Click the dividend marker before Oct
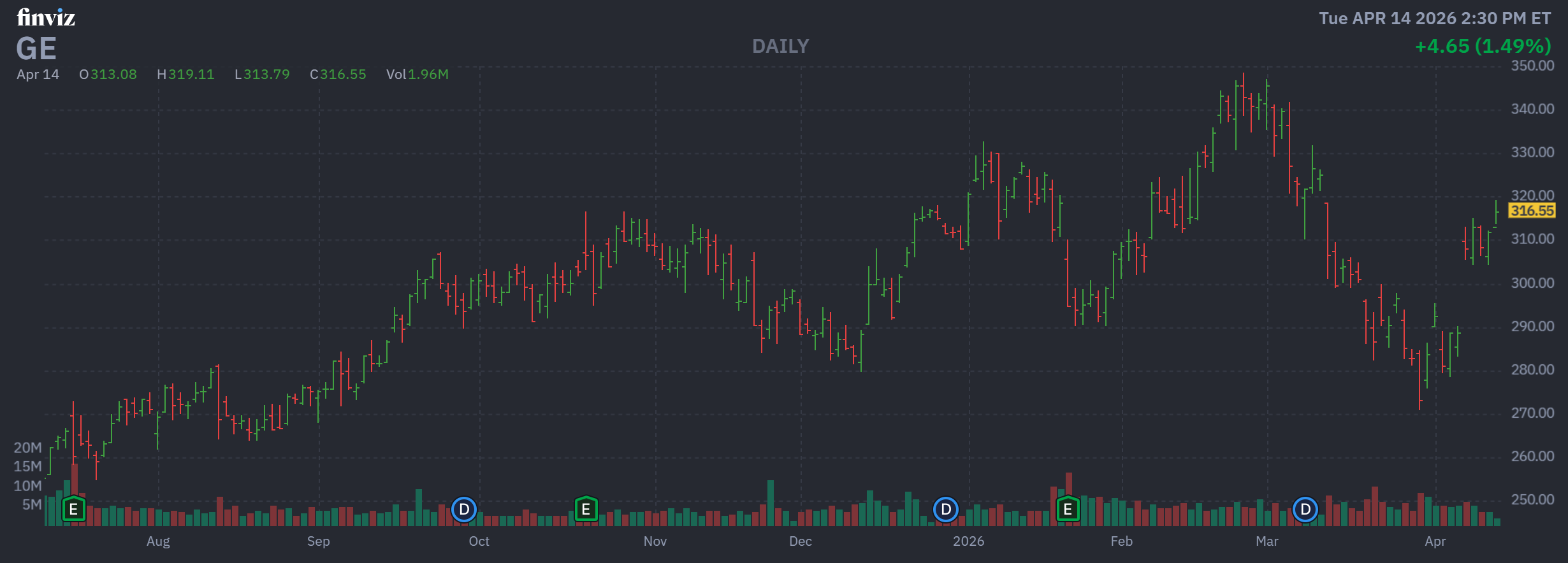This screenshot has height=563, width=1568. [464, 509]
